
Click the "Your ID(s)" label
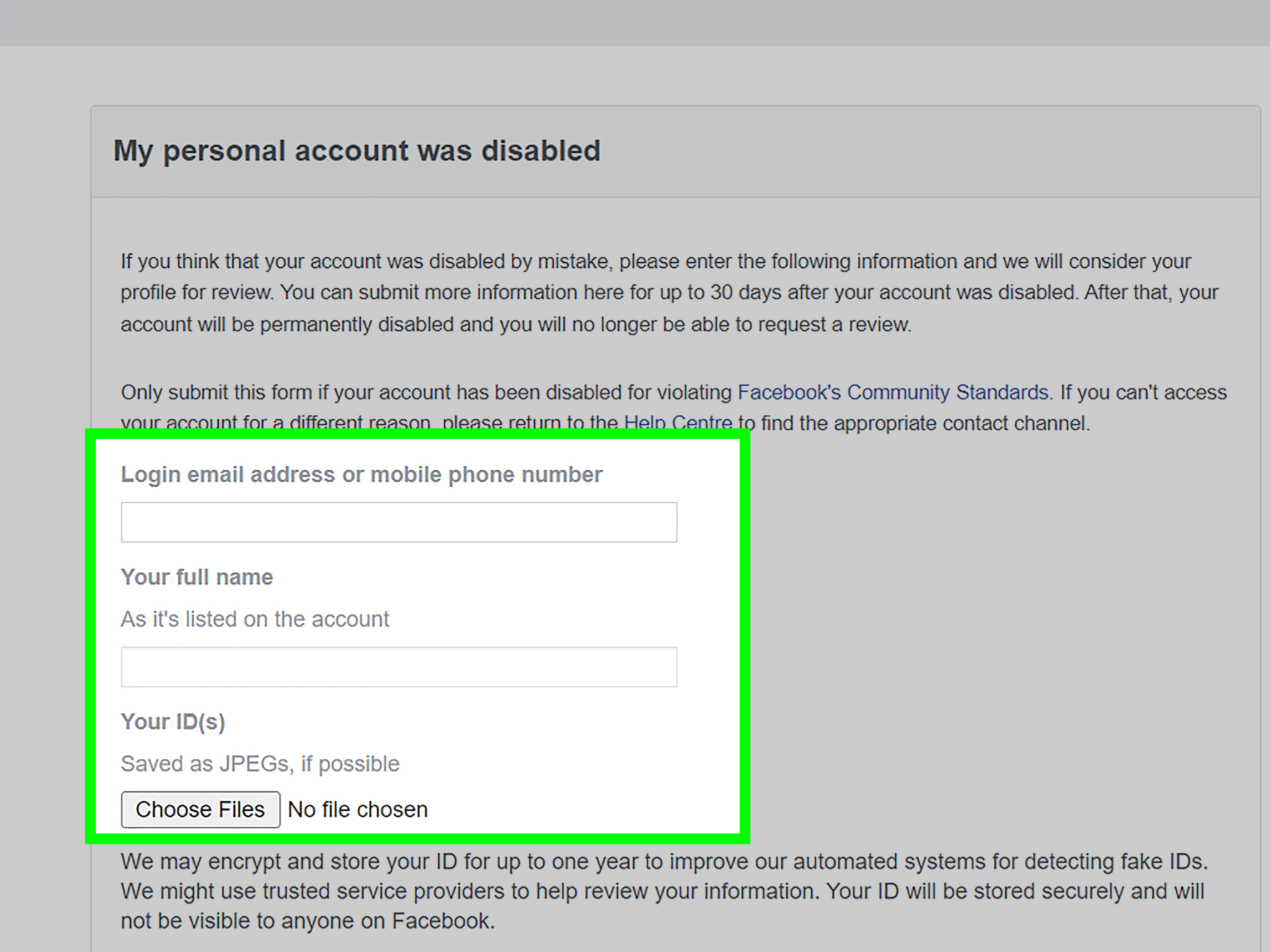click(172, 721)
